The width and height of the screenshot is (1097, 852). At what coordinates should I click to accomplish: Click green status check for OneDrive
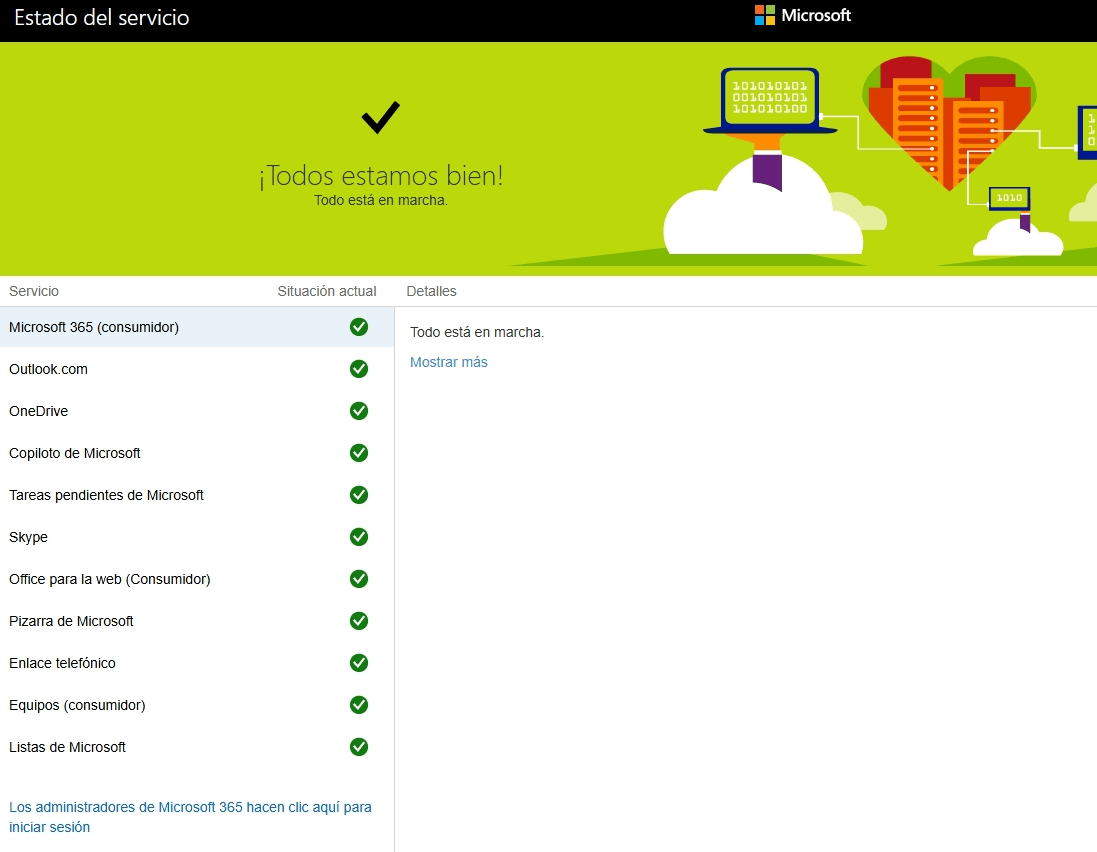tap(359, 411)
